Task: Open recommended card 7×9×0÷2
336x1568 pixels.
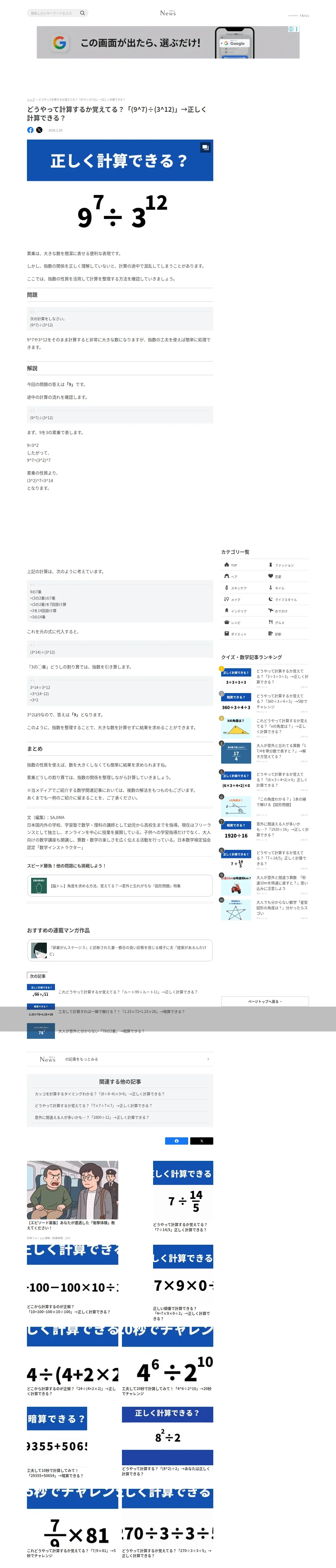Action: [183, 1283]
